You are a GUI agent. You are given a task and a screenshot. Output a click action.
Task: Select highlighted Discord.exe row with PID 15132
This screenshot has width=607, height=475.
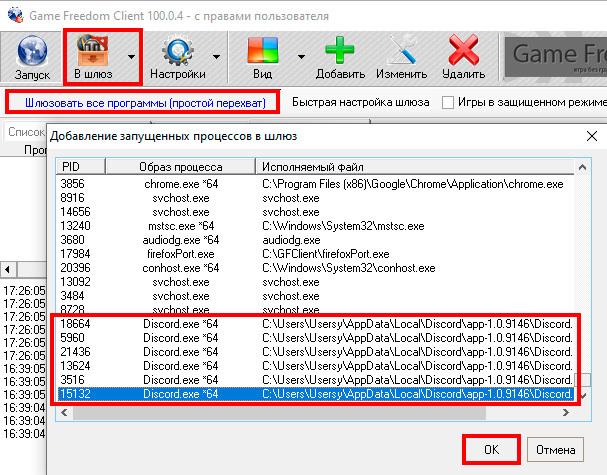(316, 394)
